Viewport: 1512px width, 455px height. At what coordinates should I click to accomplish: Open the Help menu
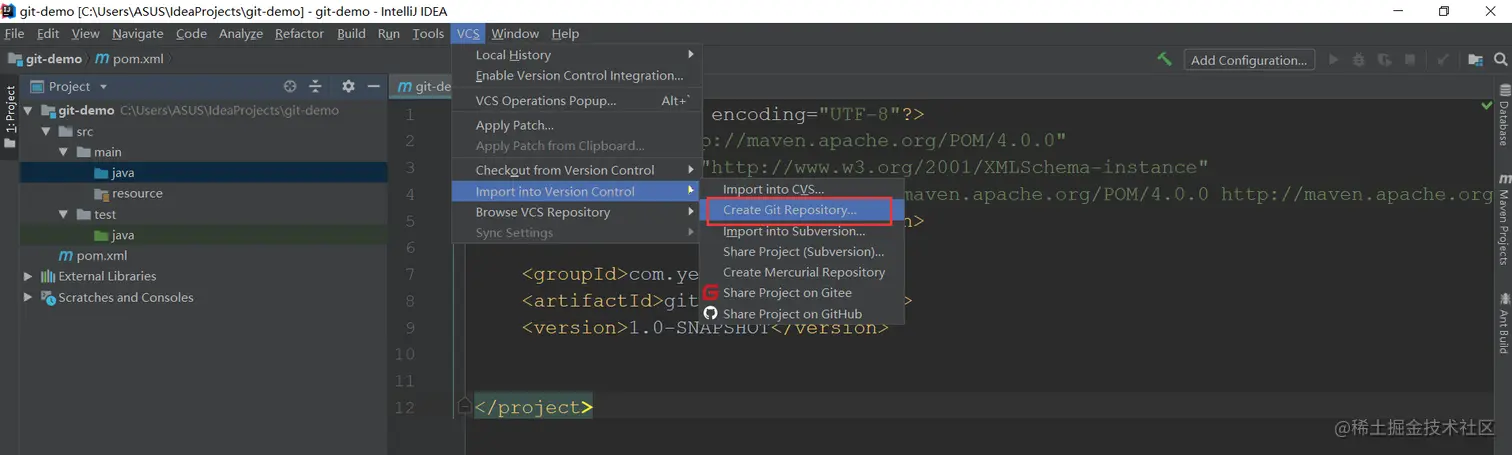click(565, 34)
